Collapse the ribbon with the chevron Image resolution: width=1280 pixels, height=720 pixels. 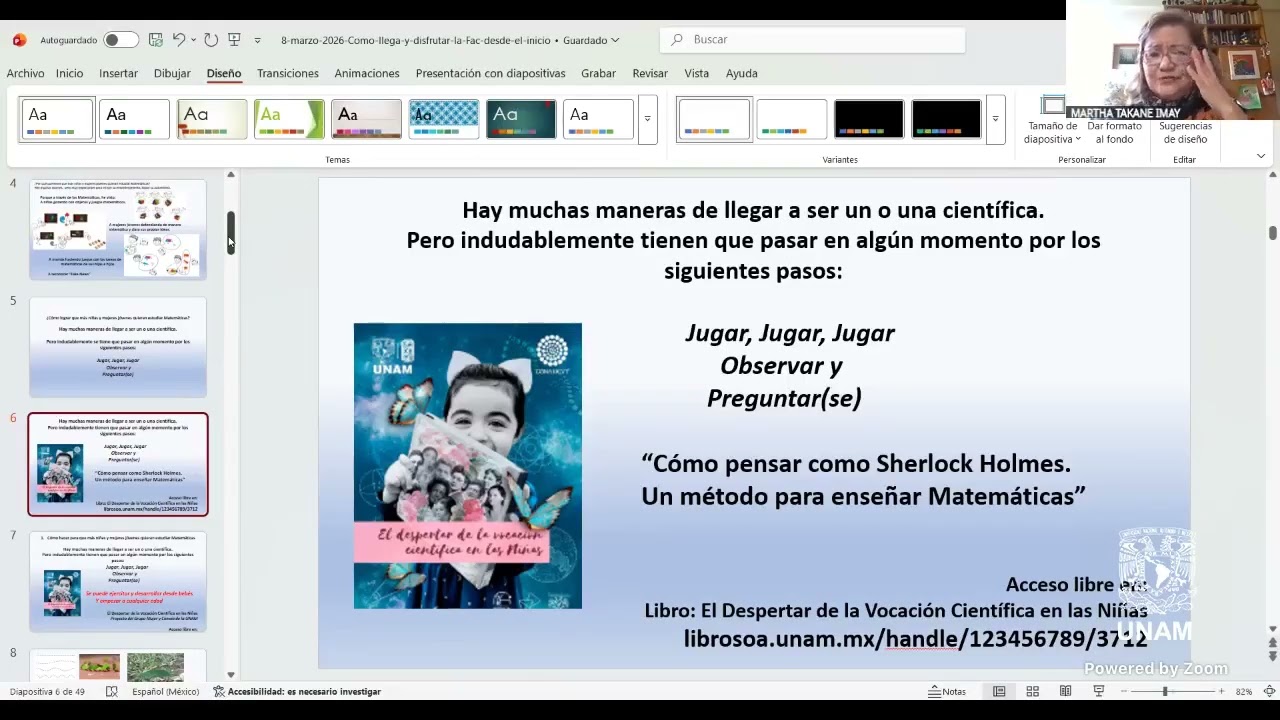tap(1260, 156)
